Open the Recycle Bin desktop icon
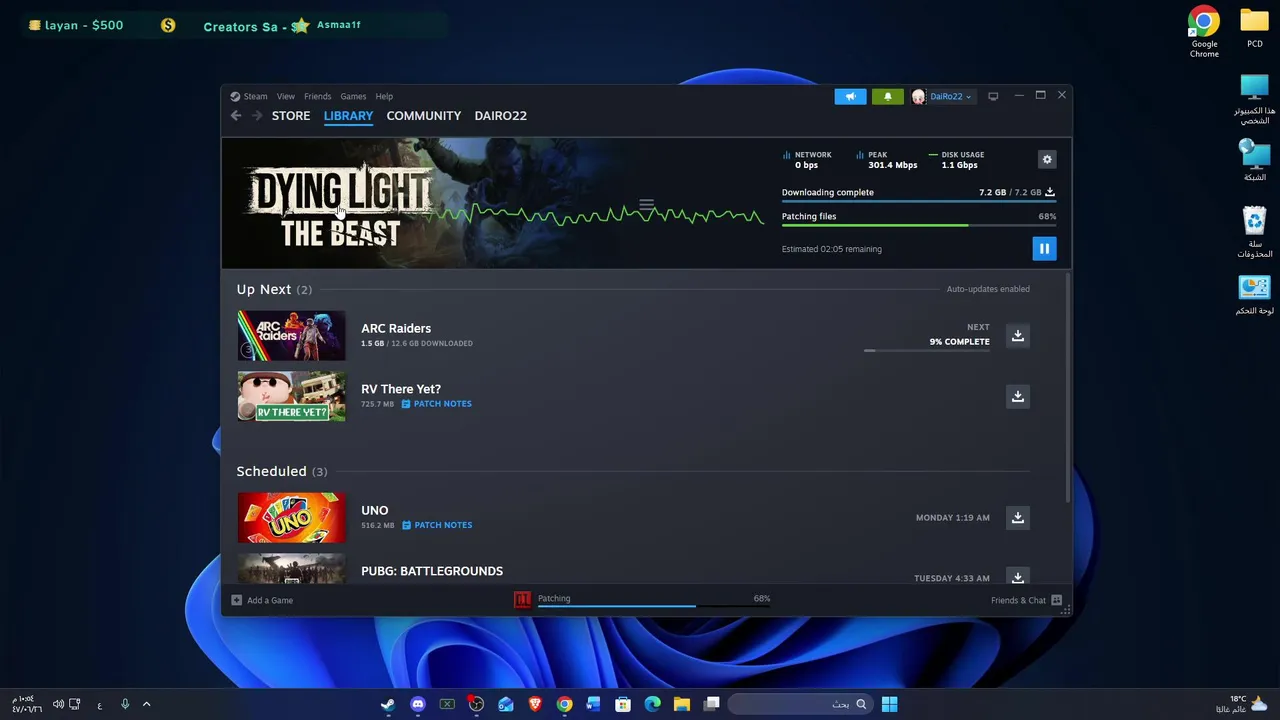The image size is (1280, 720). coord(1254,233)
